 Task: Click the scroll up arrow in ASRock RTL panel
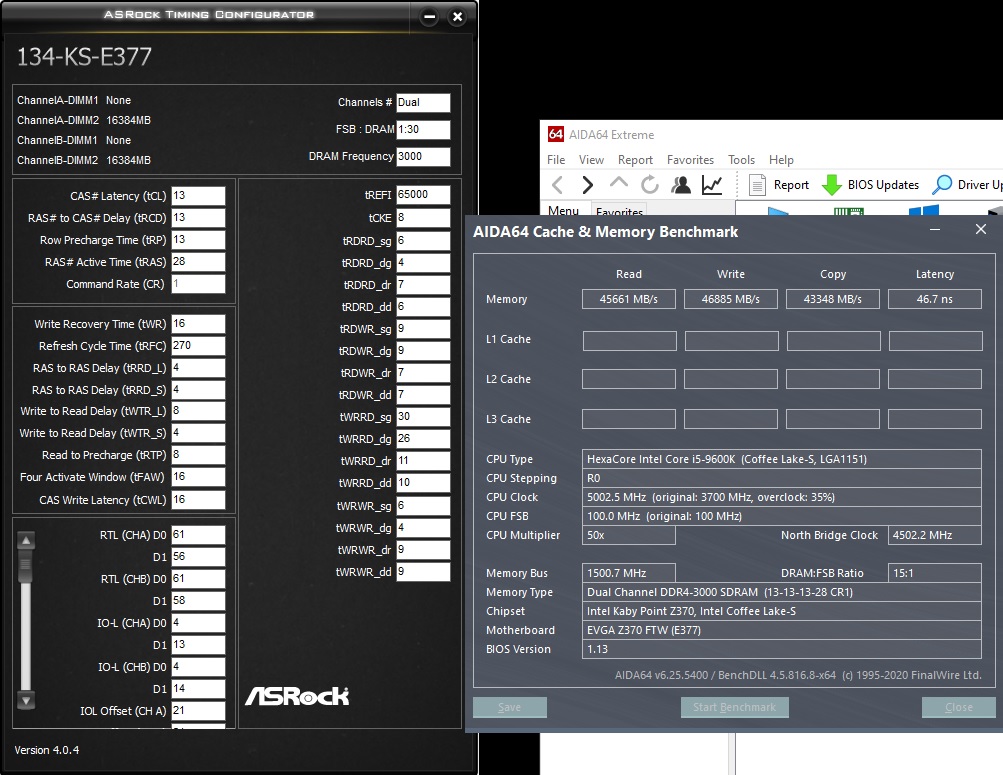(26, 541)
